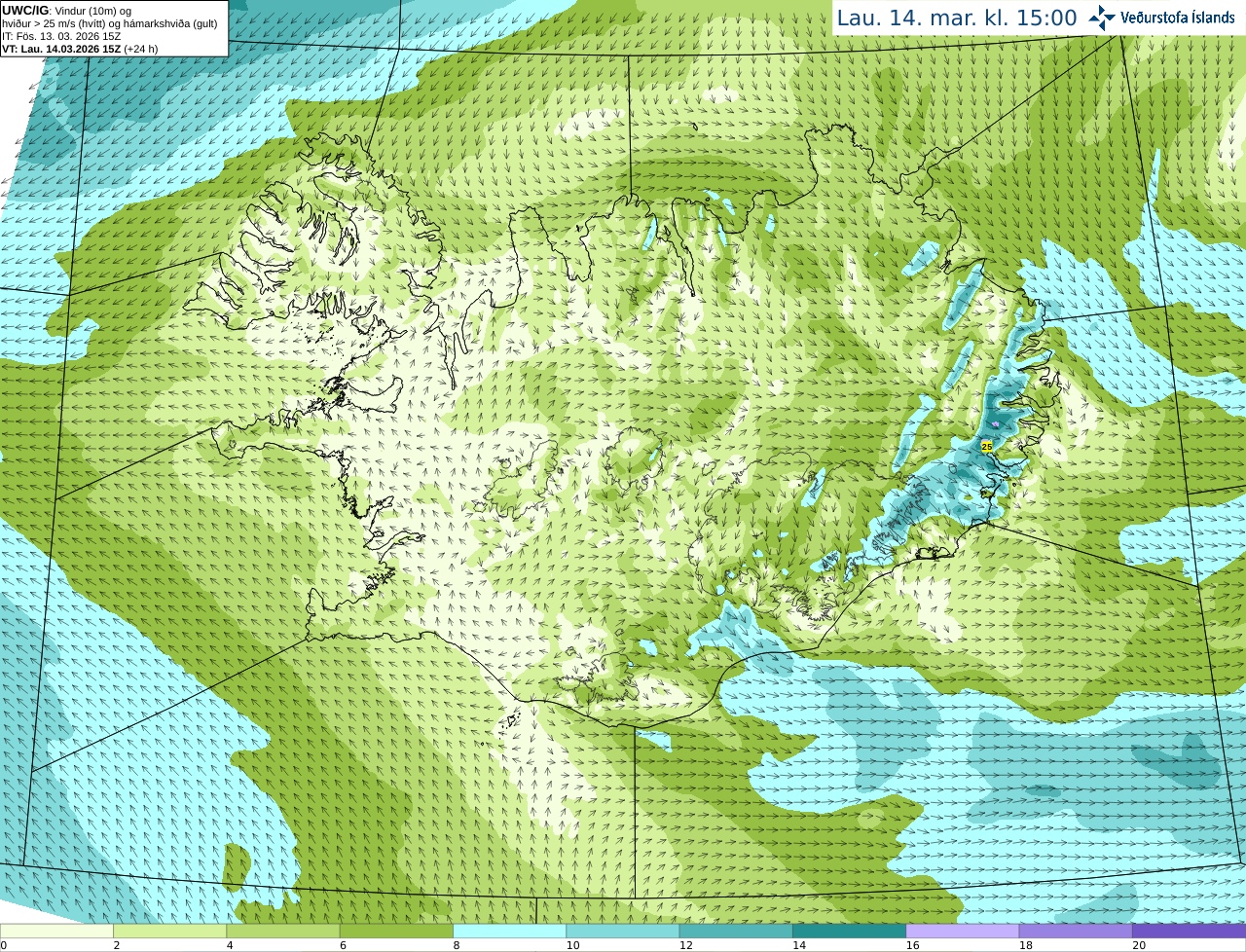The image size is (1246, 952).
Task: Click the Veðurstofa Íslands name text
Action: (x=1177, y=18)
